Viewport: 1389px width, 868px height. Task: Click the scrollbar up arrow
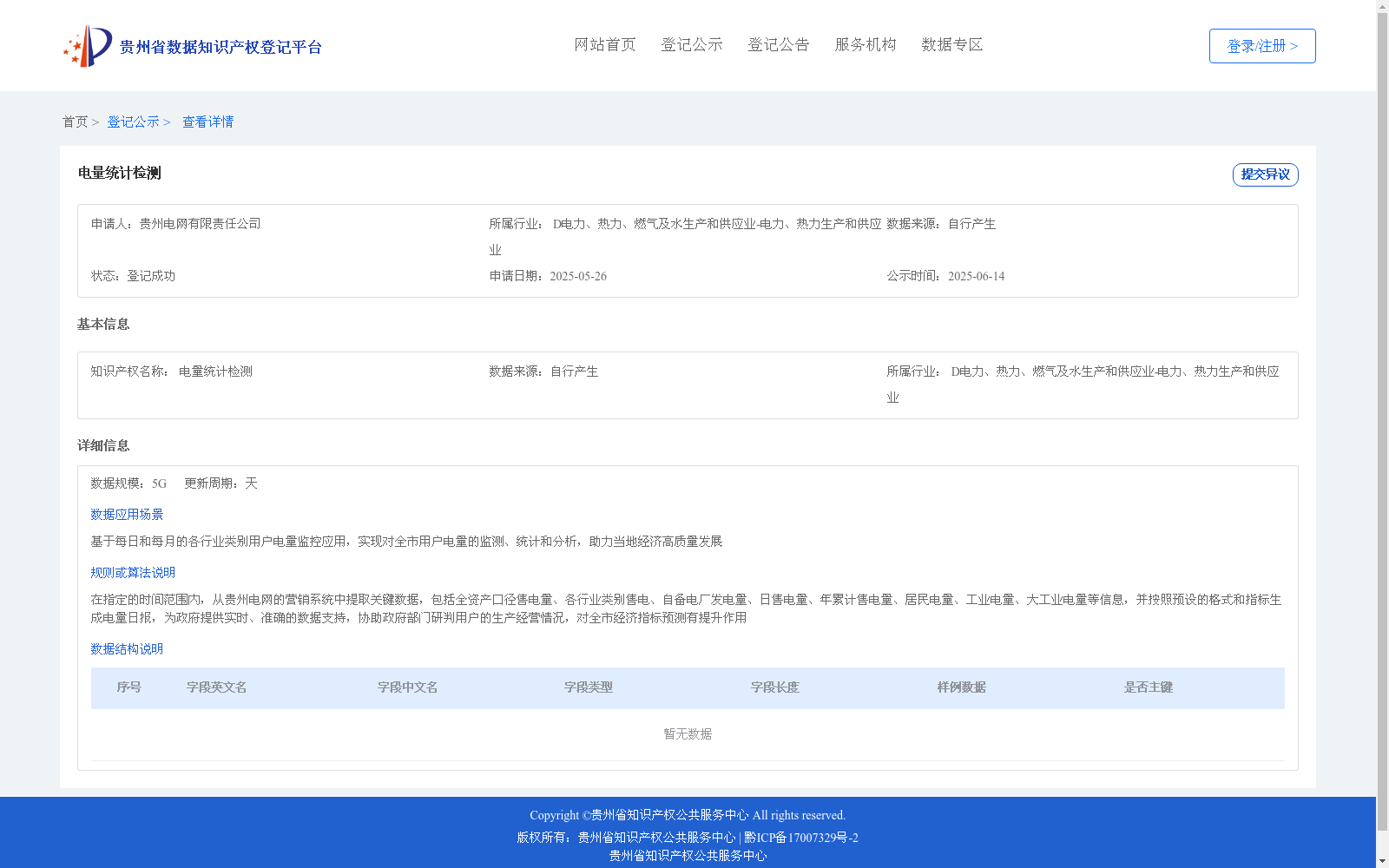(x=1382, y=6)
